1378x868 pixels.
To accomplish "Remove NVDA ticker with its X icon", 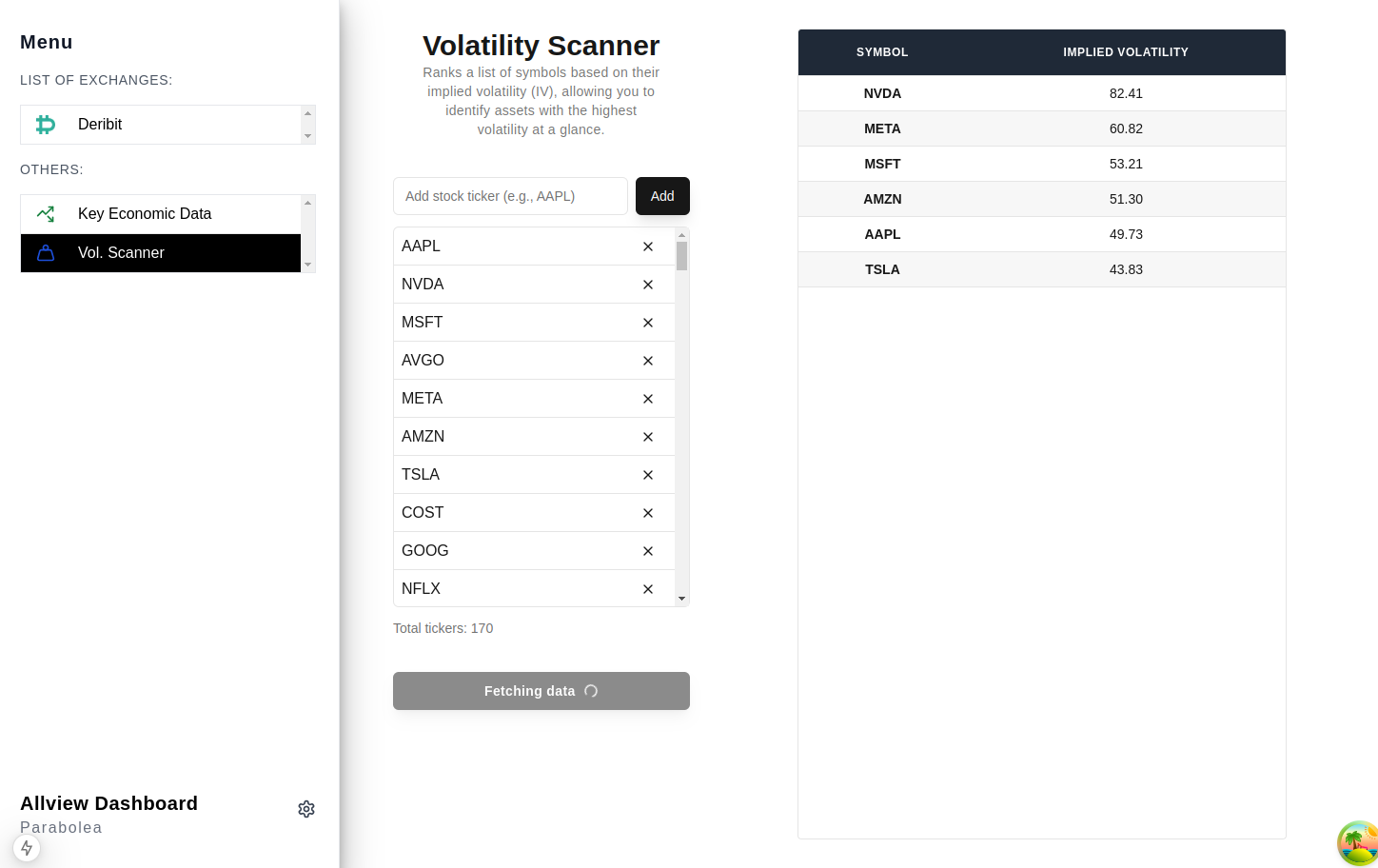I will tap(648, 285).
